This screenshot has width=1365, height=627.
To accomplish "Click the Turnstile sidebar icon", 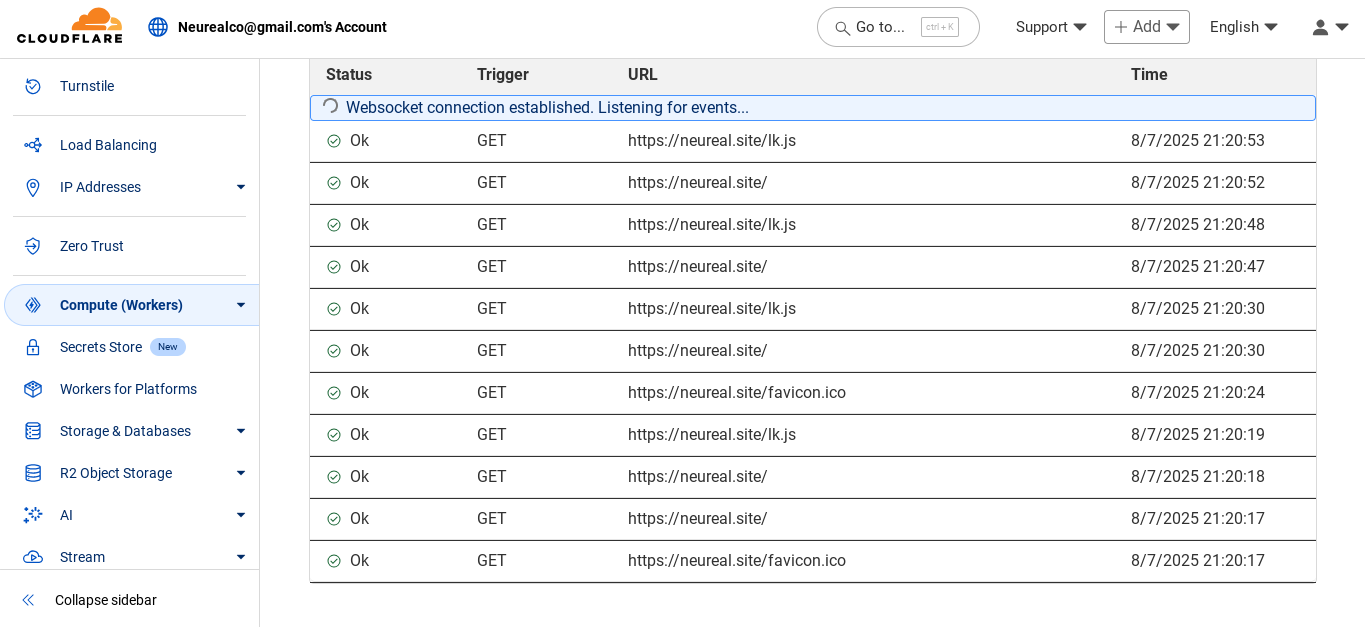I will pos(33,86).
